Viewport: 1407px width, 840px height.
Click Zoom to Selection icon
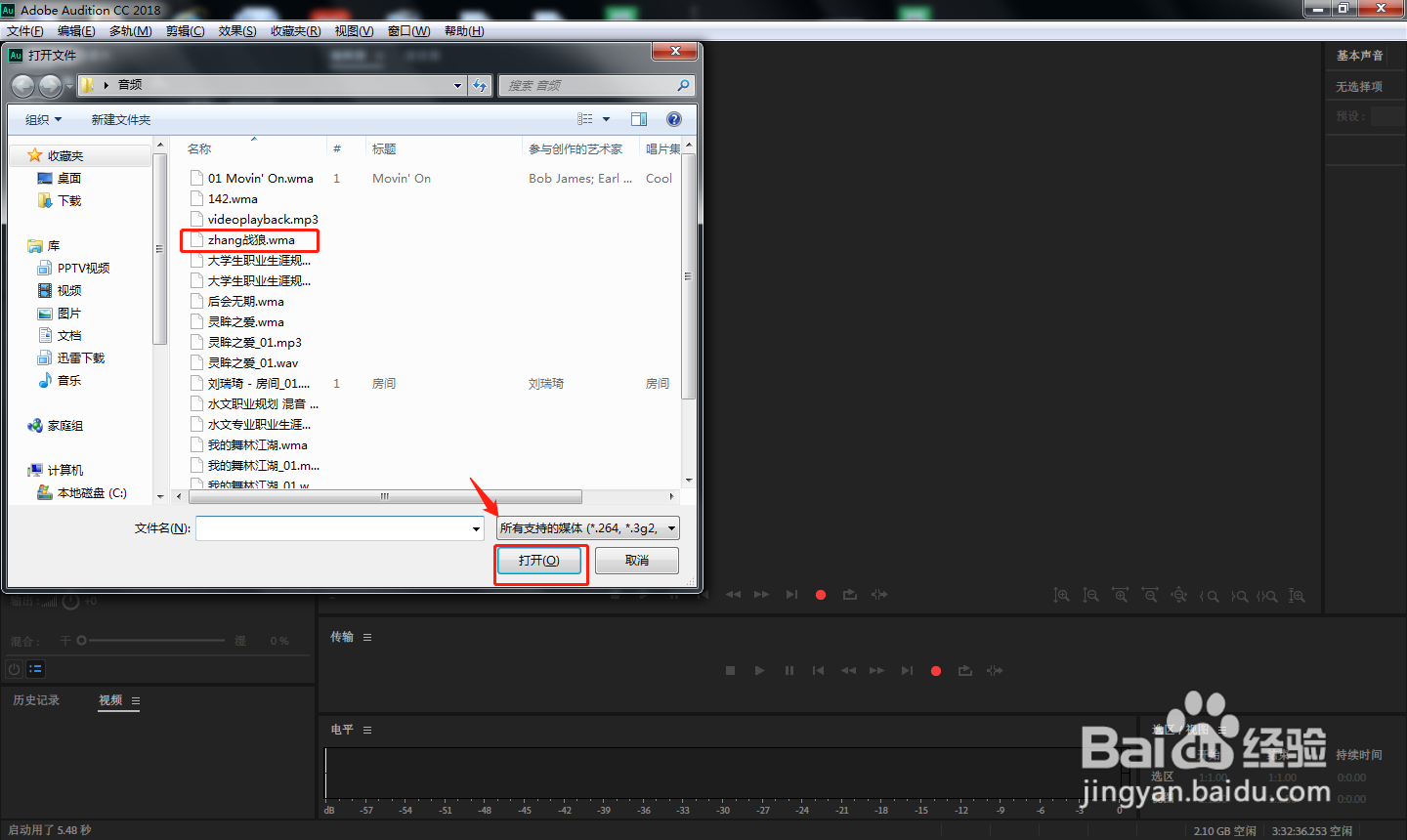(x=1267, y=596)
